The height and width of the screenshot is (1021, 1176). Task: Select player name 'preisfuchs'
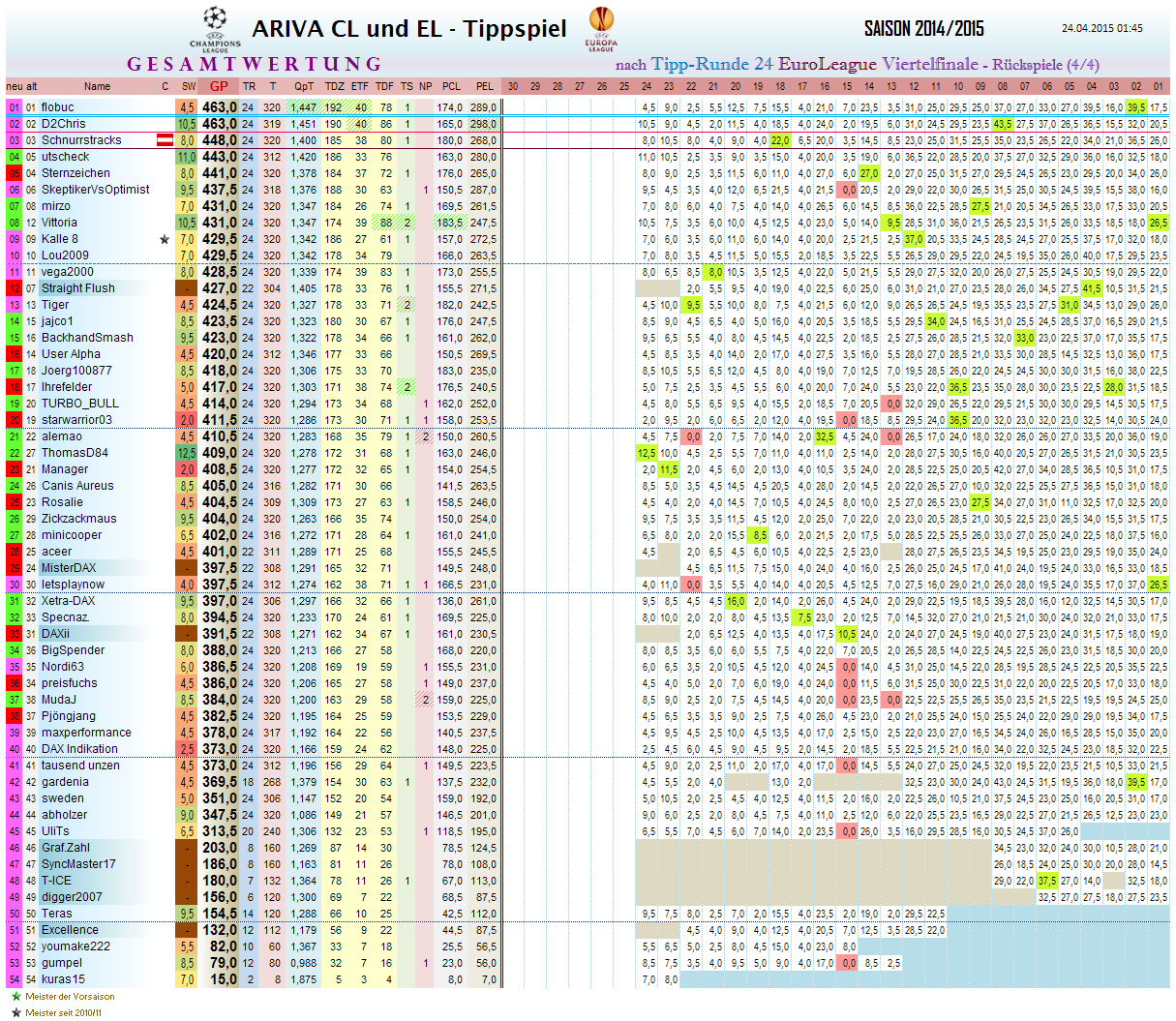[70, 683]
